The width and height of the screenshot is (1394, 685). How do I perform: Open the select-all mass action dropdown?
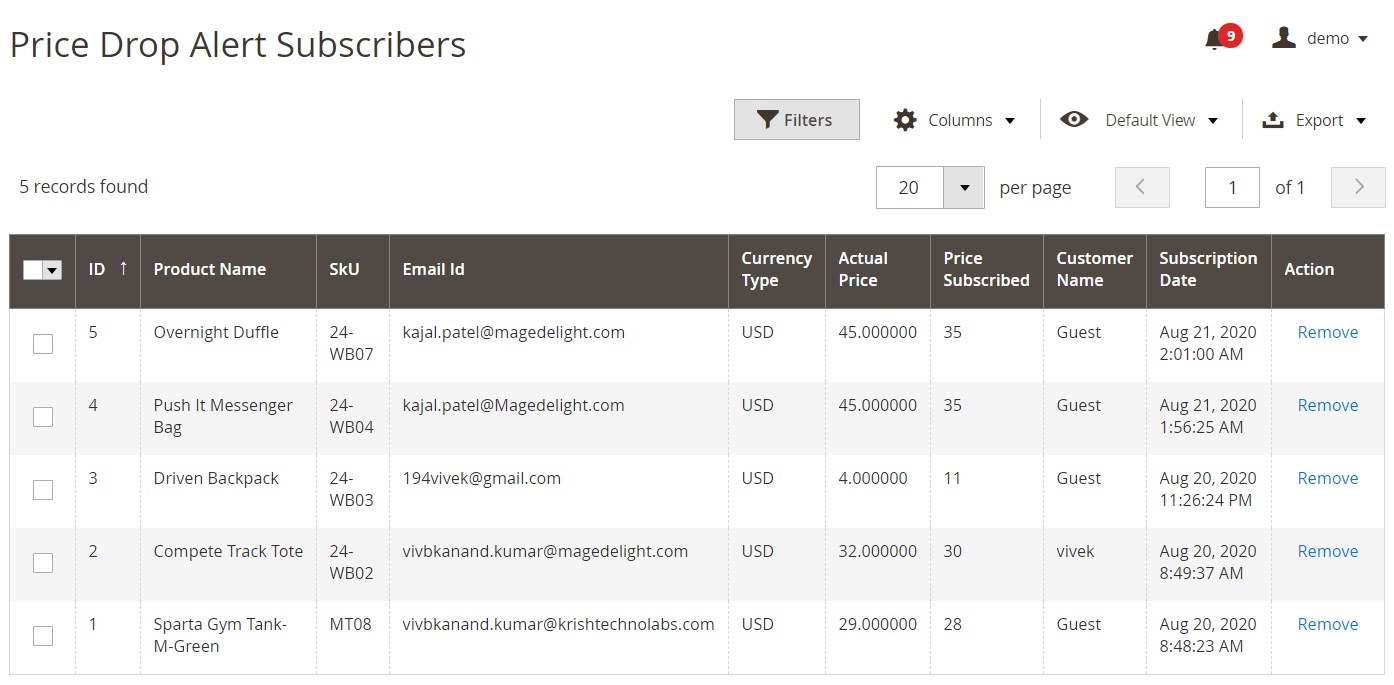tap(52, 270)
